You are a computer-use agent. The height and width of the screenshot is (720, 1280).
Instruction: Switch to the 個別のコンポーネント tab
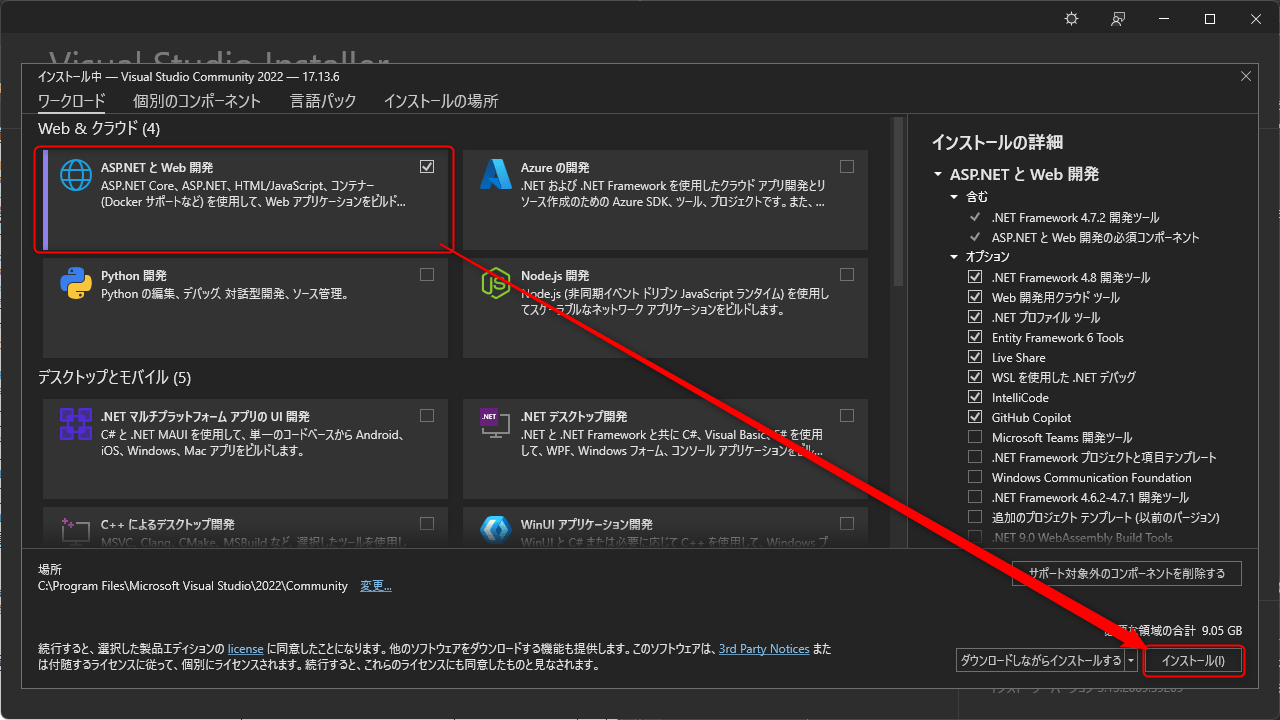[x=197, y=100]
